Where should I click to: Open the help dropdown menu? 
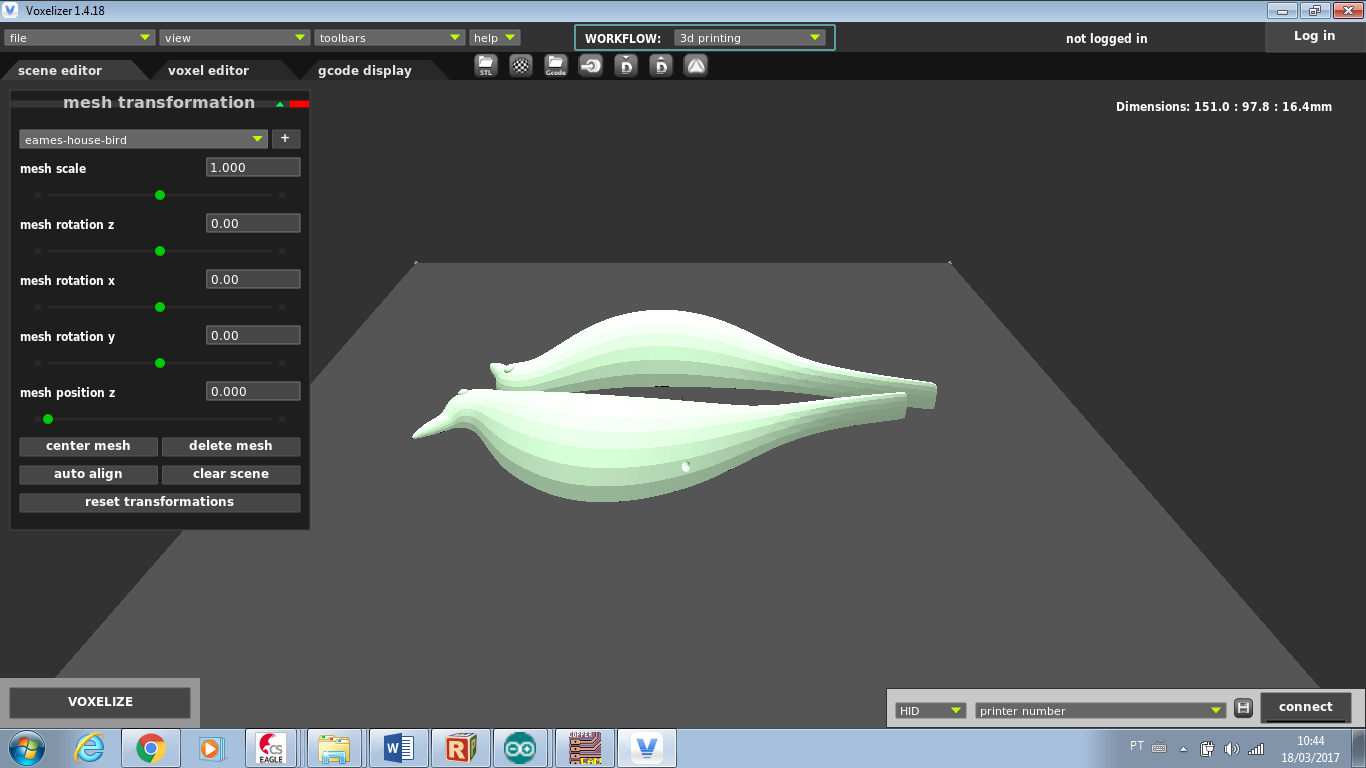point(495,38)
